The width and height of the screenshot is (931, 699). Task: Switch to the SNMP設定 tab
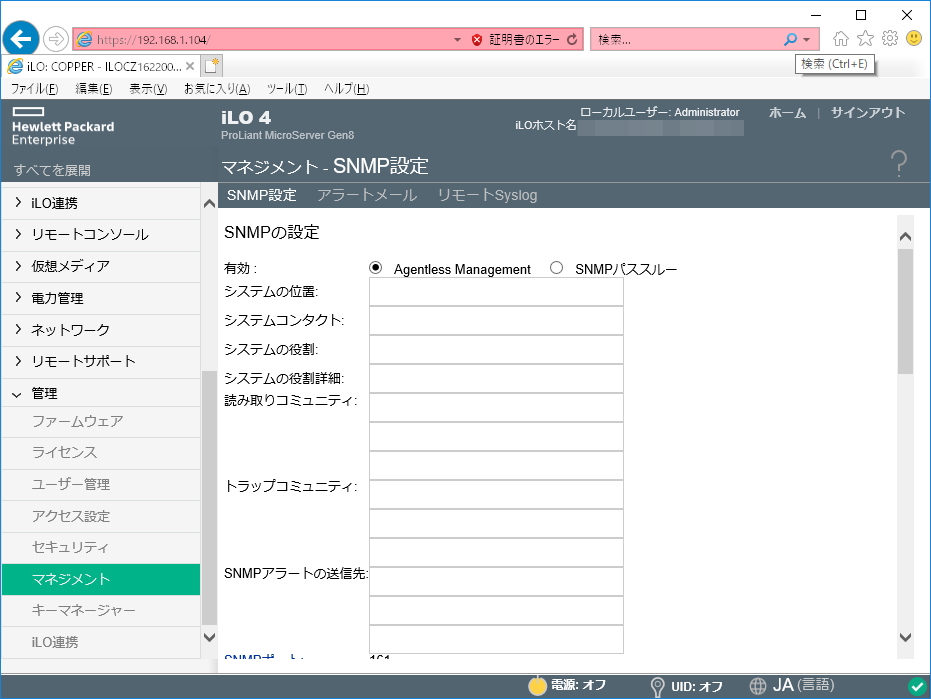coord(261,195)
